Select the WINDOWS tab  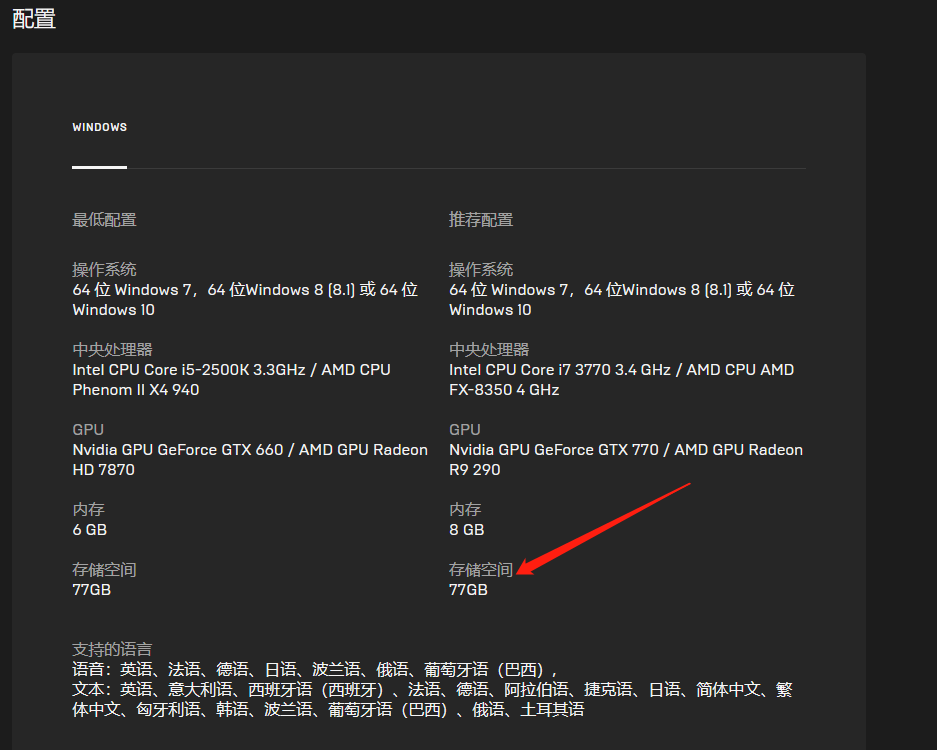coord(99,127)
